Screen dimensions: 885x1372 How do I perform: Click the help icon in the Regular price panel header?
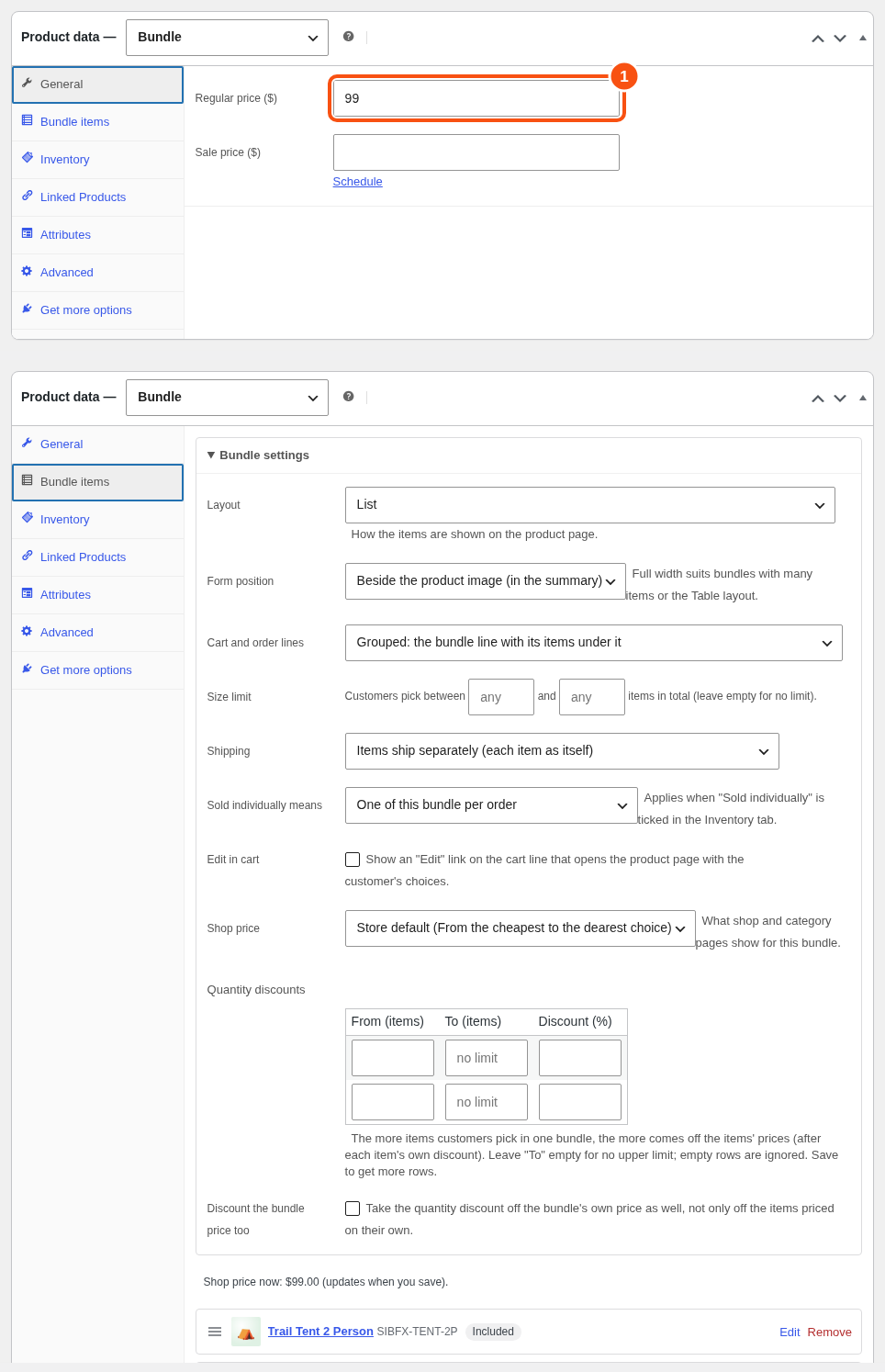[349, 37]
